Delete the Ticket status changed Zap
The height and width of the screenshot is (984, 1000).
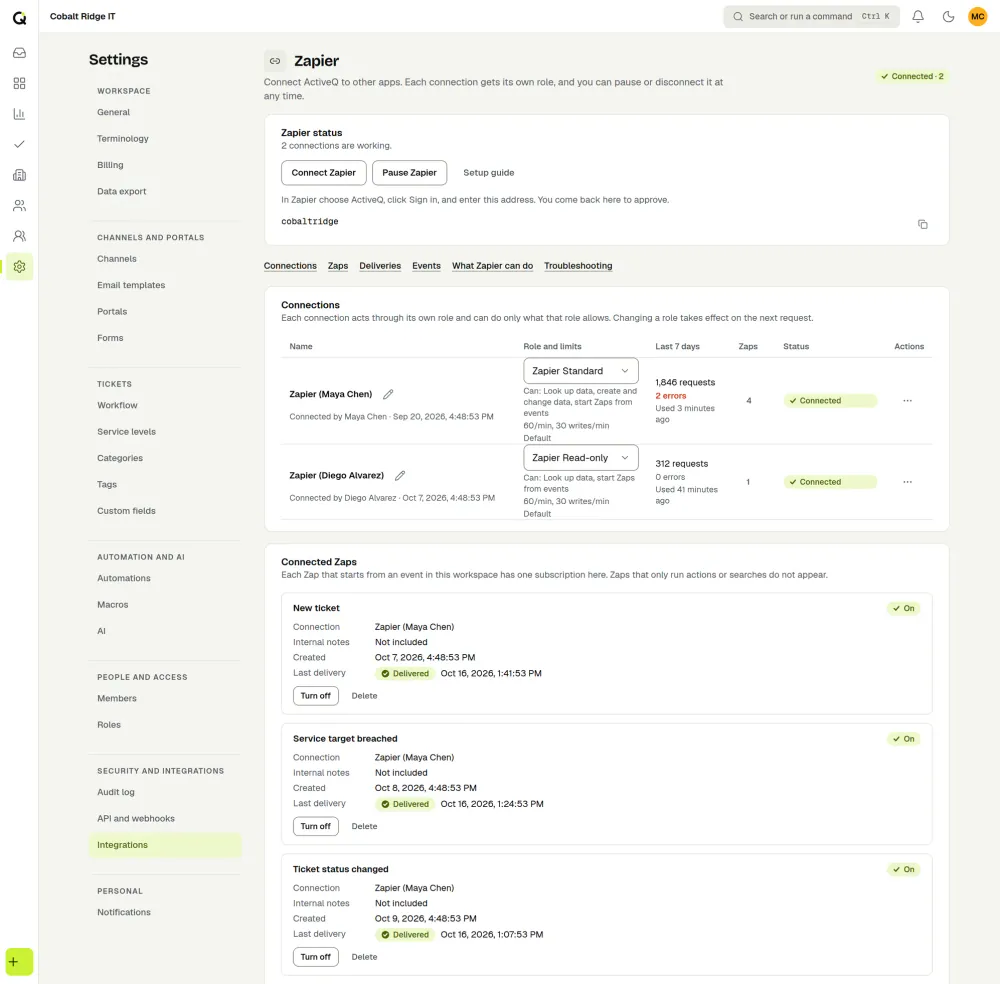(x=364, y=957)
